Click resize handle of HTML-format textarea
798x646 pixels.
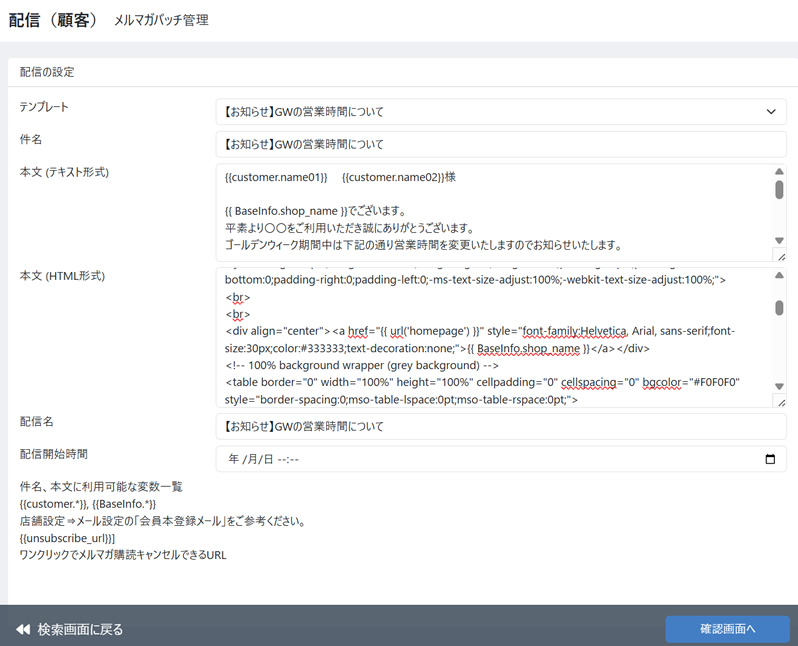[781, 402]
